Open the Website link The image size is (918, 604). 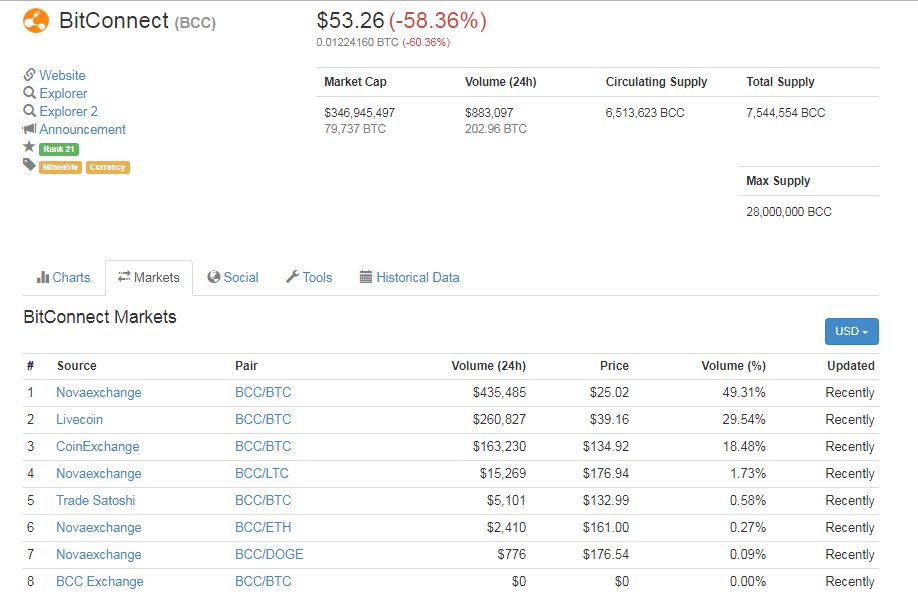pyautogui.click(x=62, y=75)
